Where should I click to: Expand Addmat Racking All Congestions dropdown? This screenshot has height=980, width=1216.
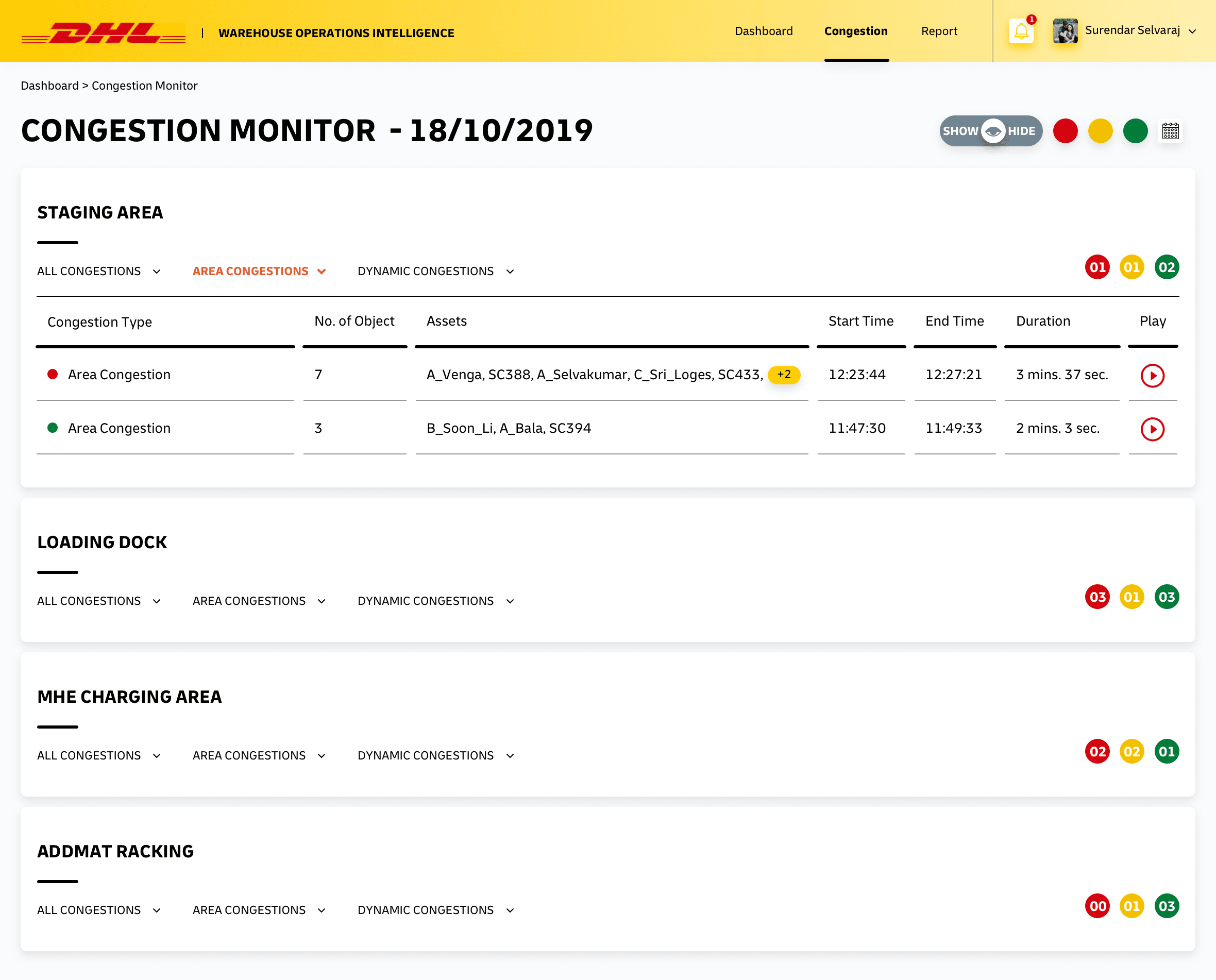[x=99, y=910]
